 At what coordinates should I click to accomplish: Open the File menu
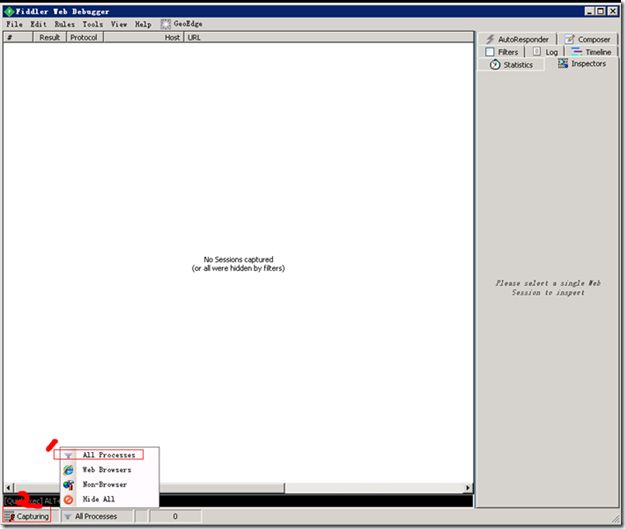[x=14, y=24]
